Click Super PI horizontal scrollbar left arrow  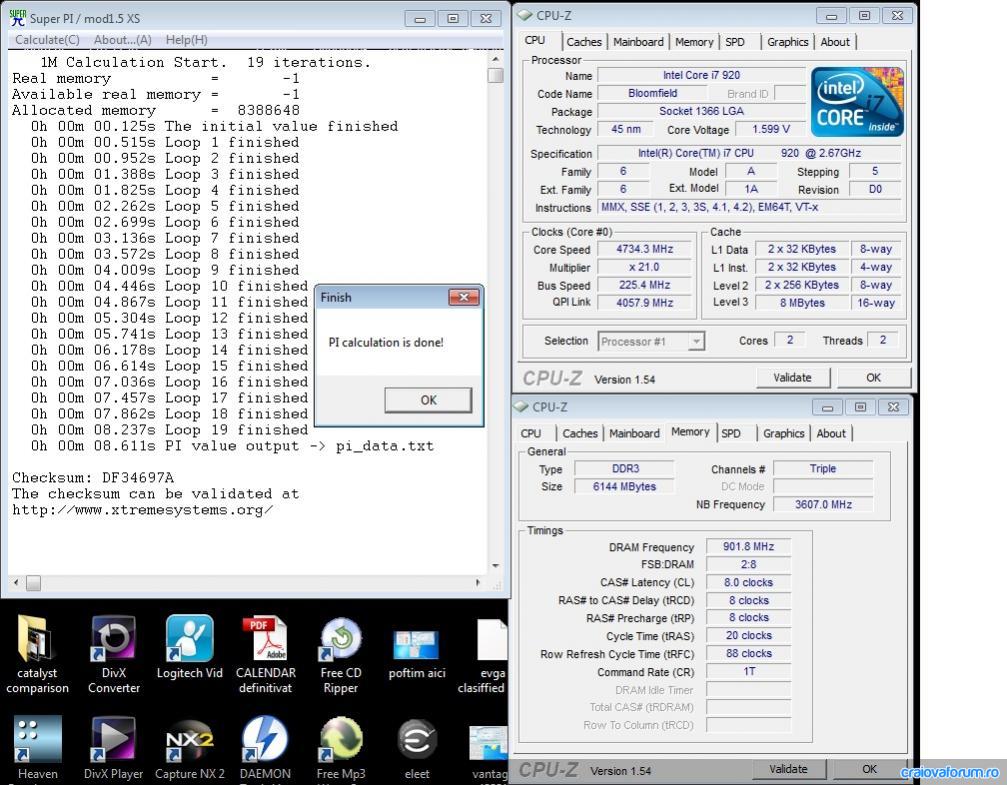coord(17,583)
